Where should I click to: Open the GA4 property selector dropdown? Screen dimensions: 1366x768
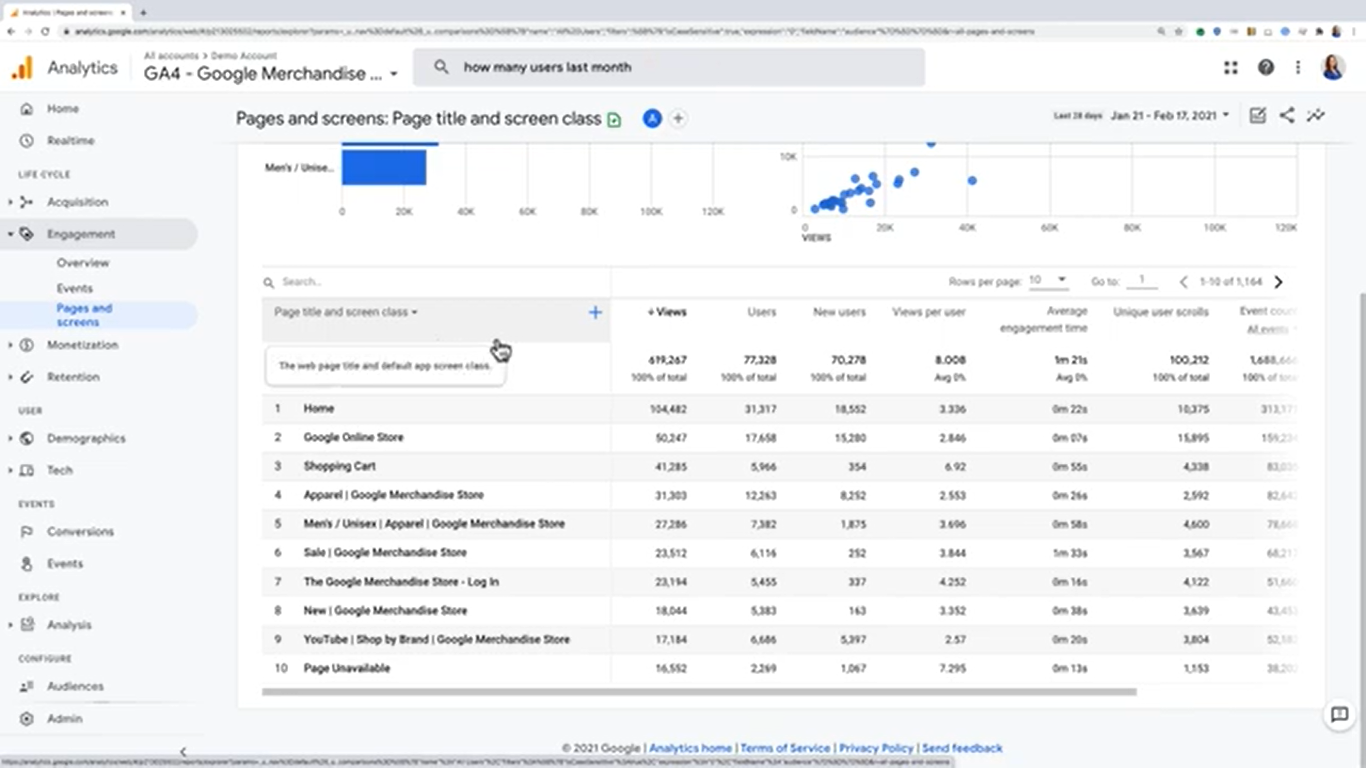coord(271,74)
